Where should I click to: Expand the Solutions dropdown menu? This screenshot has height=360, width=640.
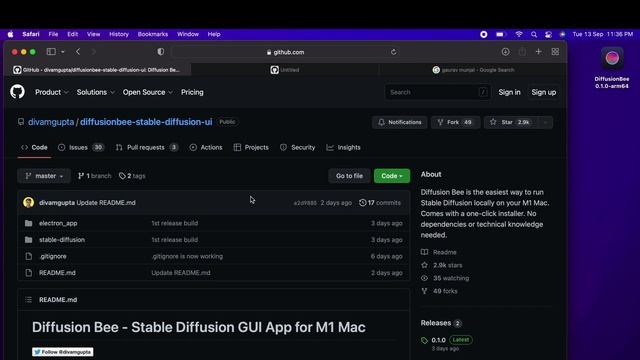pyautogui.click(x=96, y=92)
